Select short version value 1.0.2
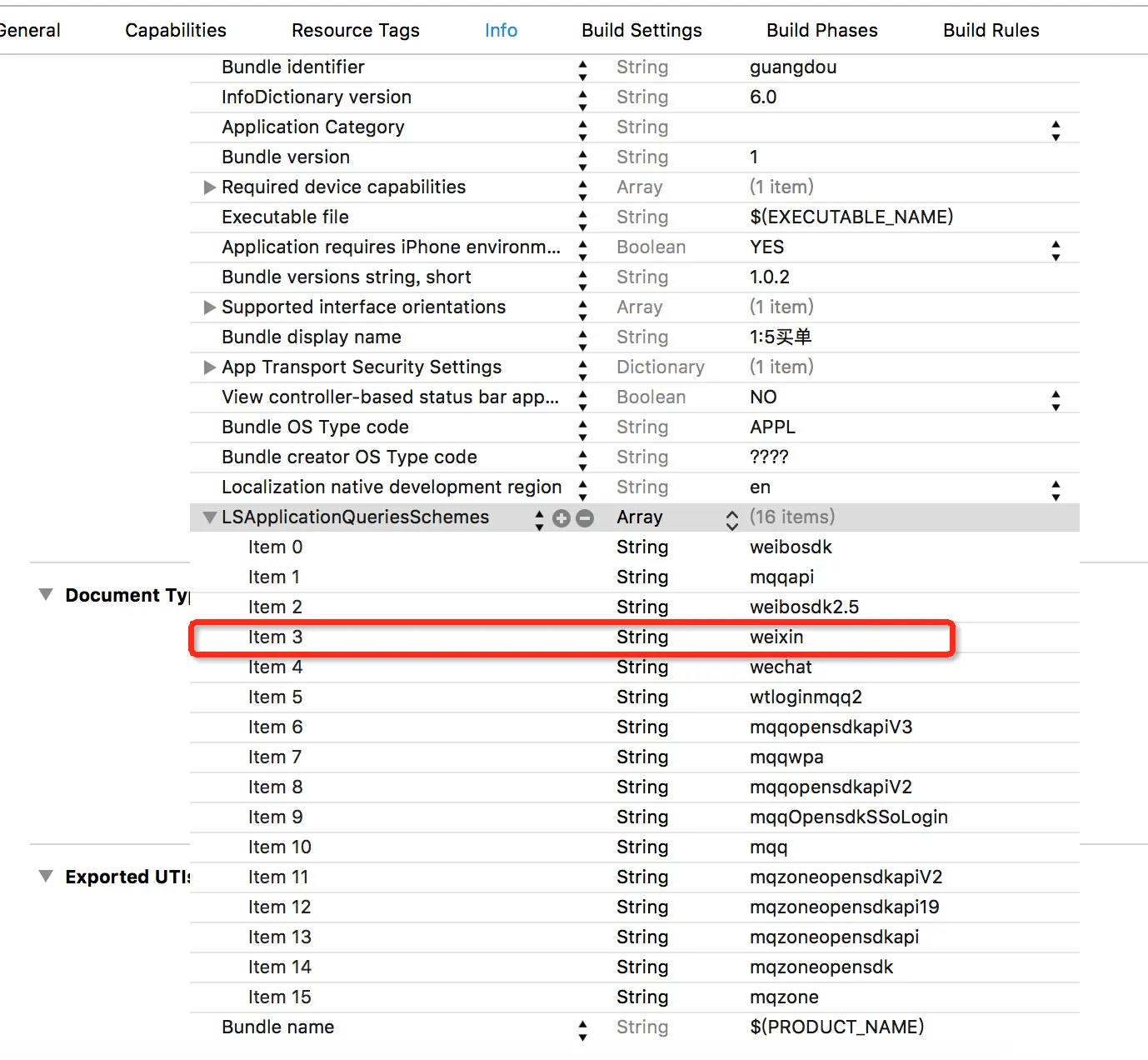This screenshot has width=1148, height=1060. point(770,277)
